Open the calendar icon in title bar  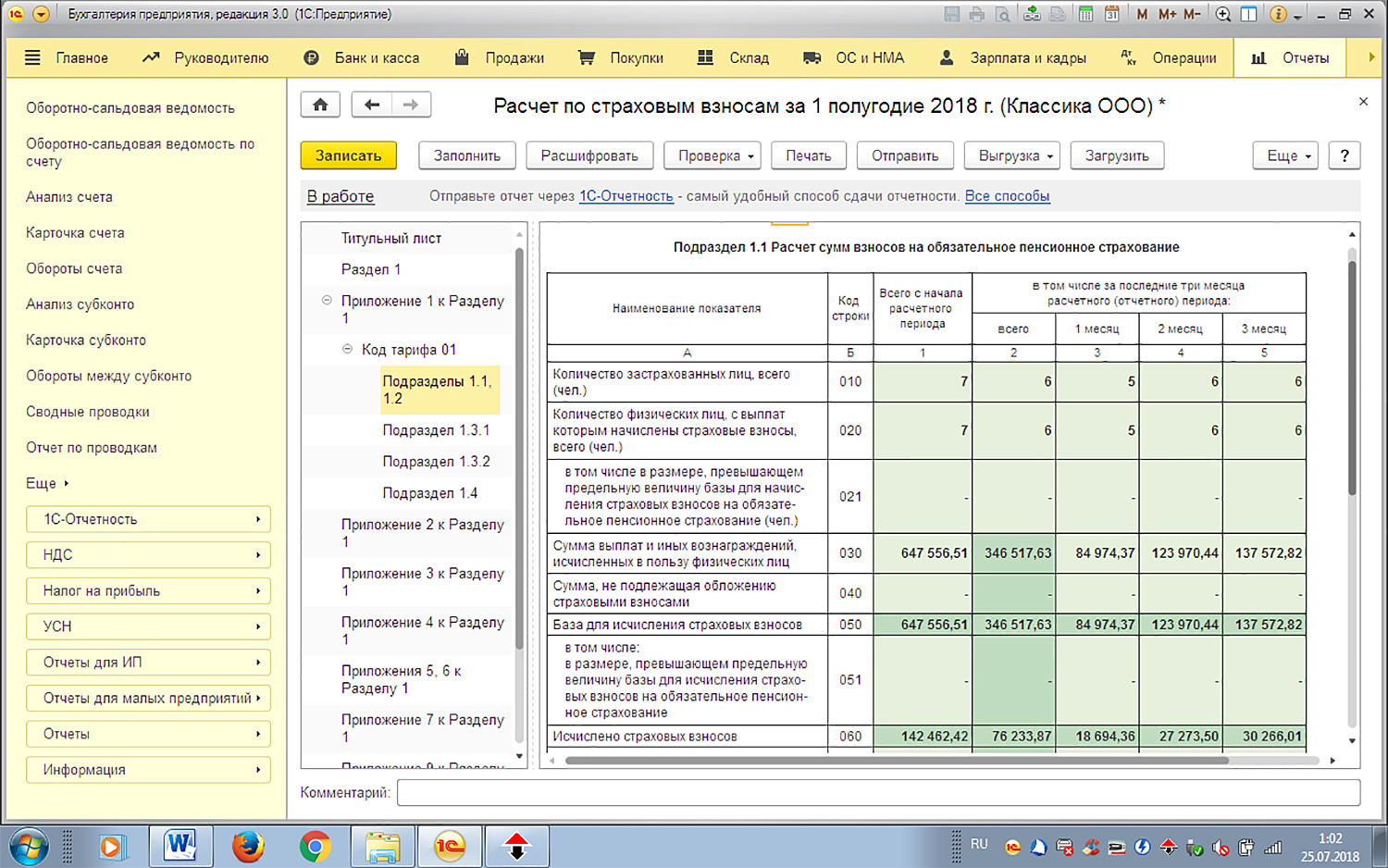coord(1111,14)
